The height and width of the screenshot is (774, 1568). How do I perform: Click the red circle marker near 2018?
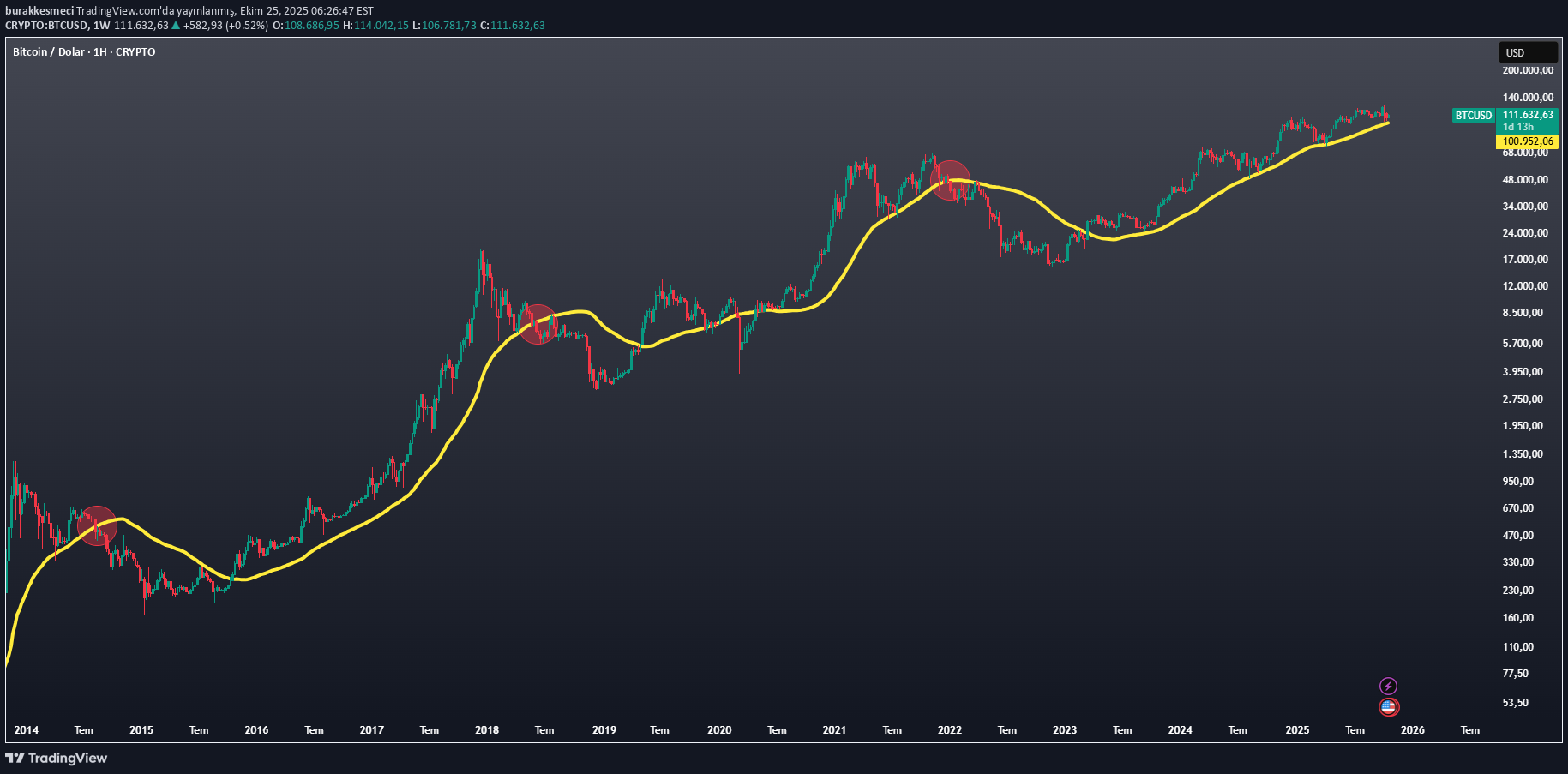(x=538, y=325)
